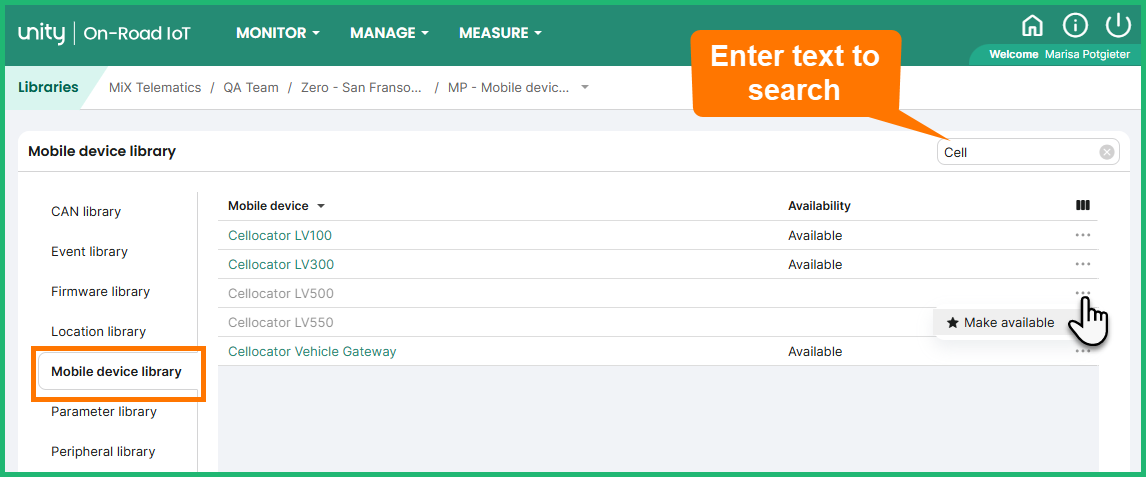Image resolution: width=1146 pixels, height=477 pixels.
Task: Open the Cellocator LV100 link
Action: tap(280, 235)
